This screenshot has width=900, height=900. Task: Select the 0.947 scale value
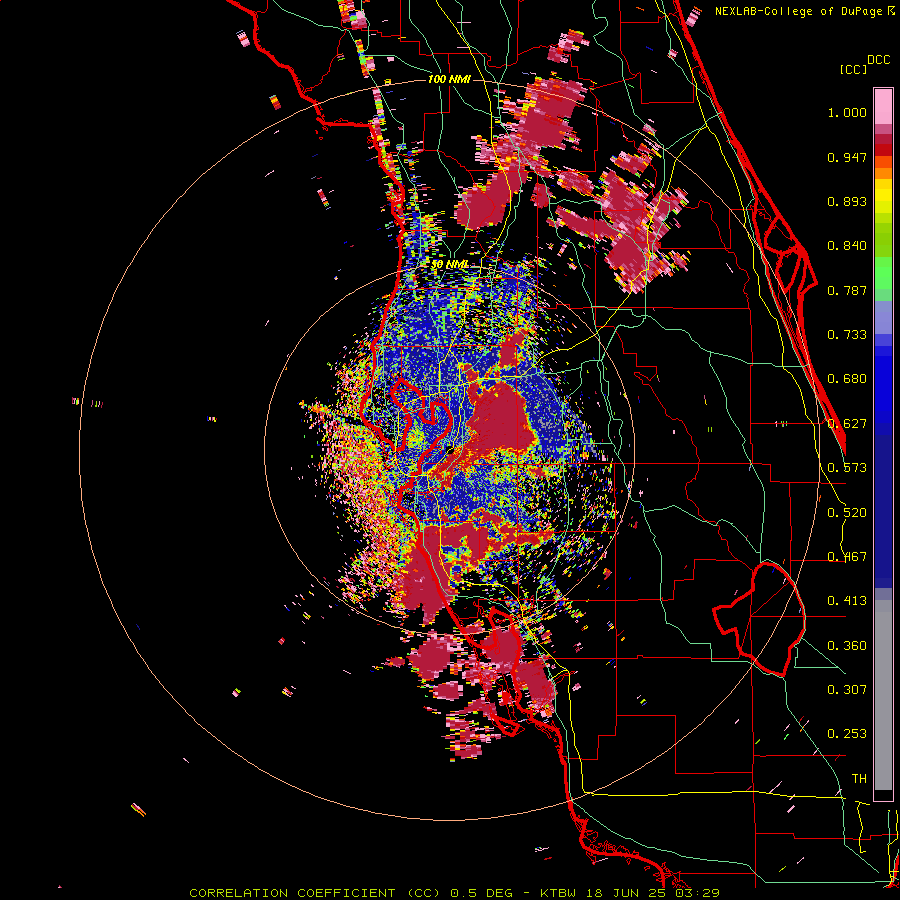[847, 157]
